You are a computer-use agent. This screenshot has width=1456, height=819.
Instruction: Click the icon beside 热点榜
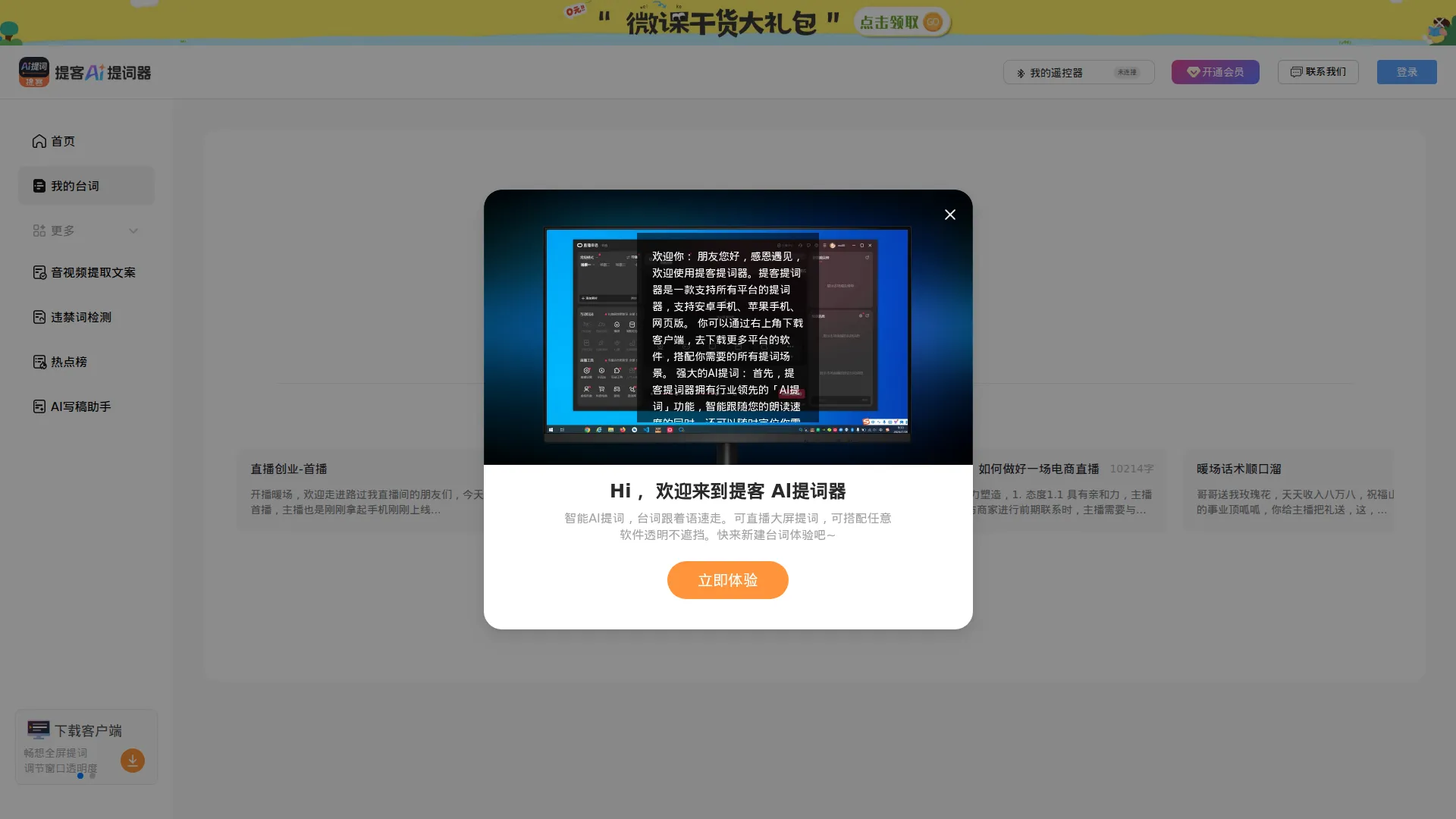coord(39,362)
